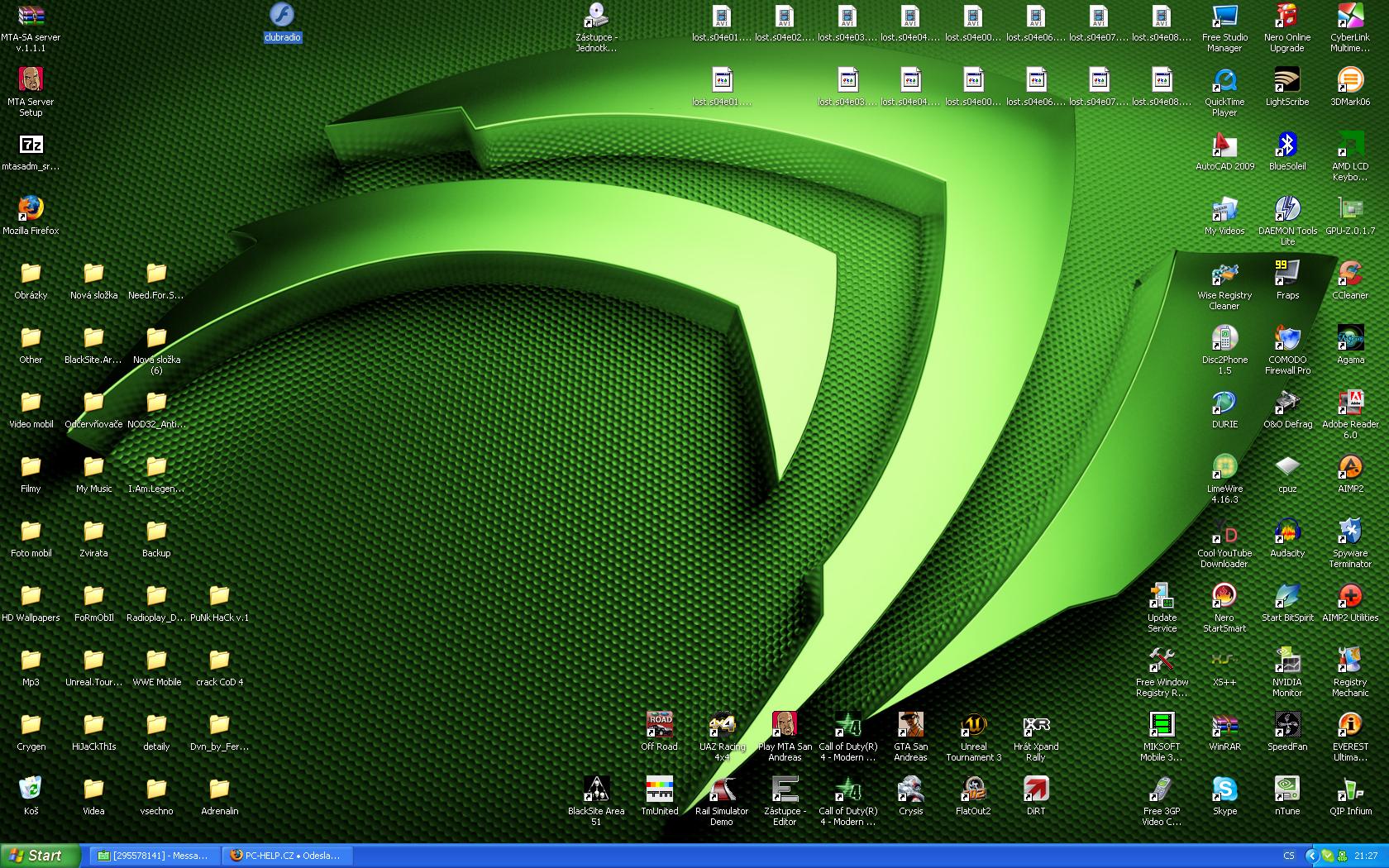This screenshot has height=868, width=1389.
Task: Select the GTA San Andreas shortcut
Action: click(910, 725)
